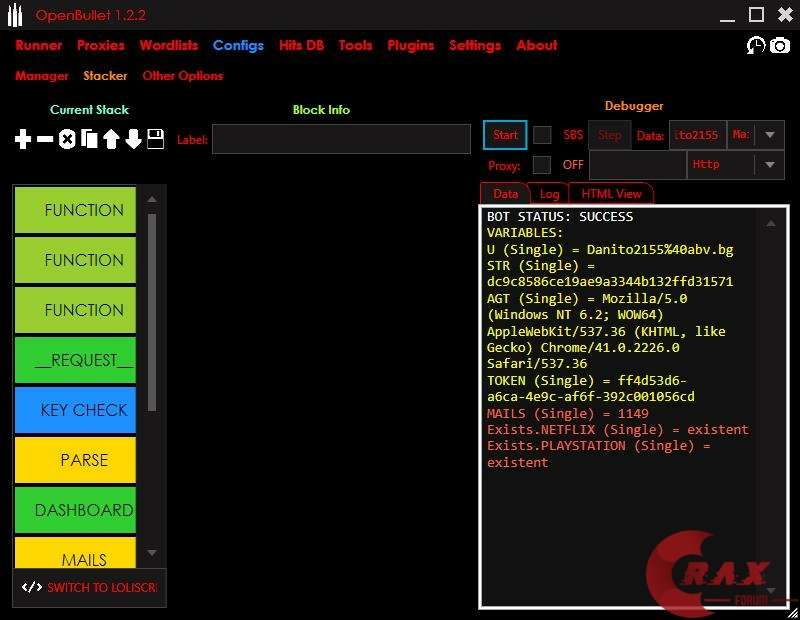Click the 'BOT STATUS: SUCCESS' line
Screen dimensions: 800x620
pyautogui.click(x=560, y=216)
